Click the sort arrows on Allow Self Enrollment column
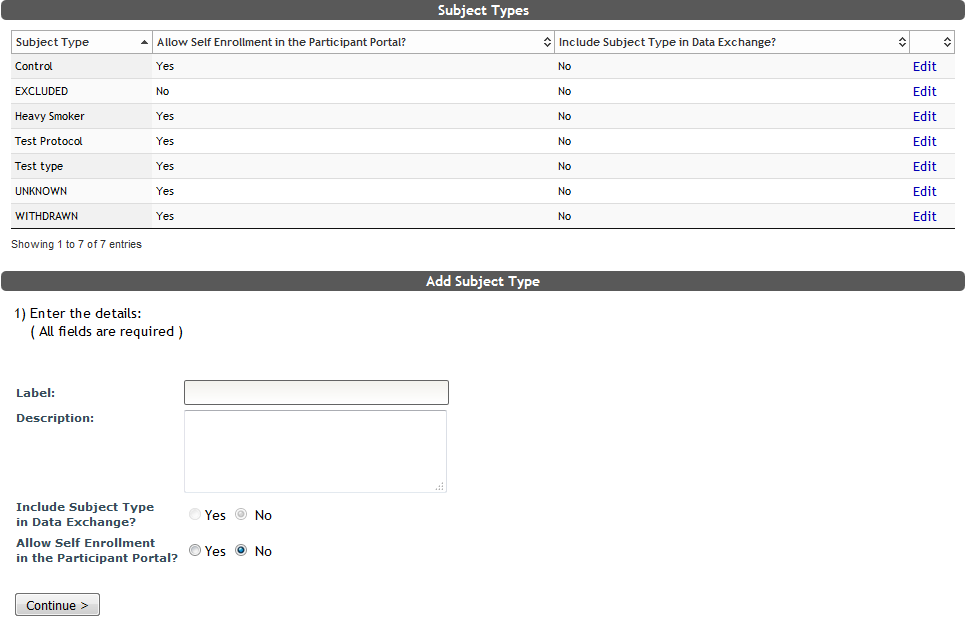969x621 pixels. point(546,41)
